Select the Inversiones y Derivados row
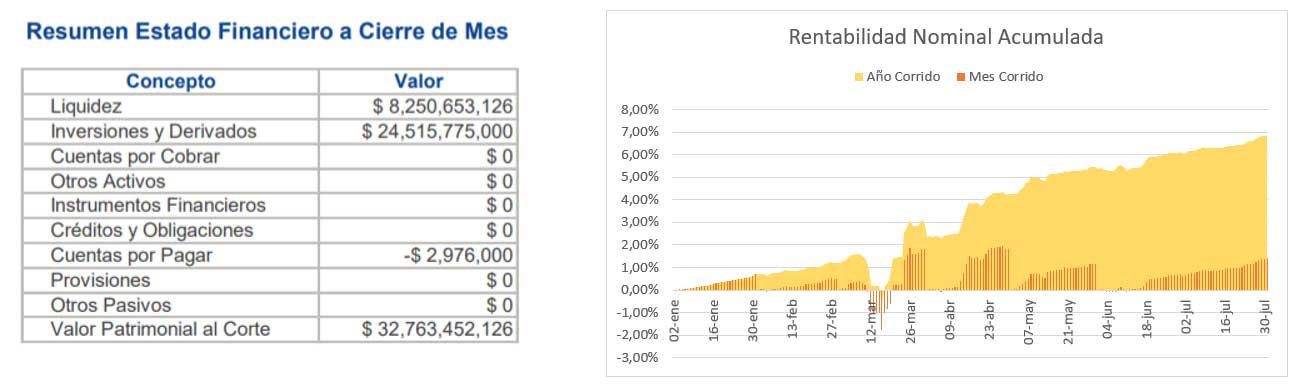 pos(270,131)
